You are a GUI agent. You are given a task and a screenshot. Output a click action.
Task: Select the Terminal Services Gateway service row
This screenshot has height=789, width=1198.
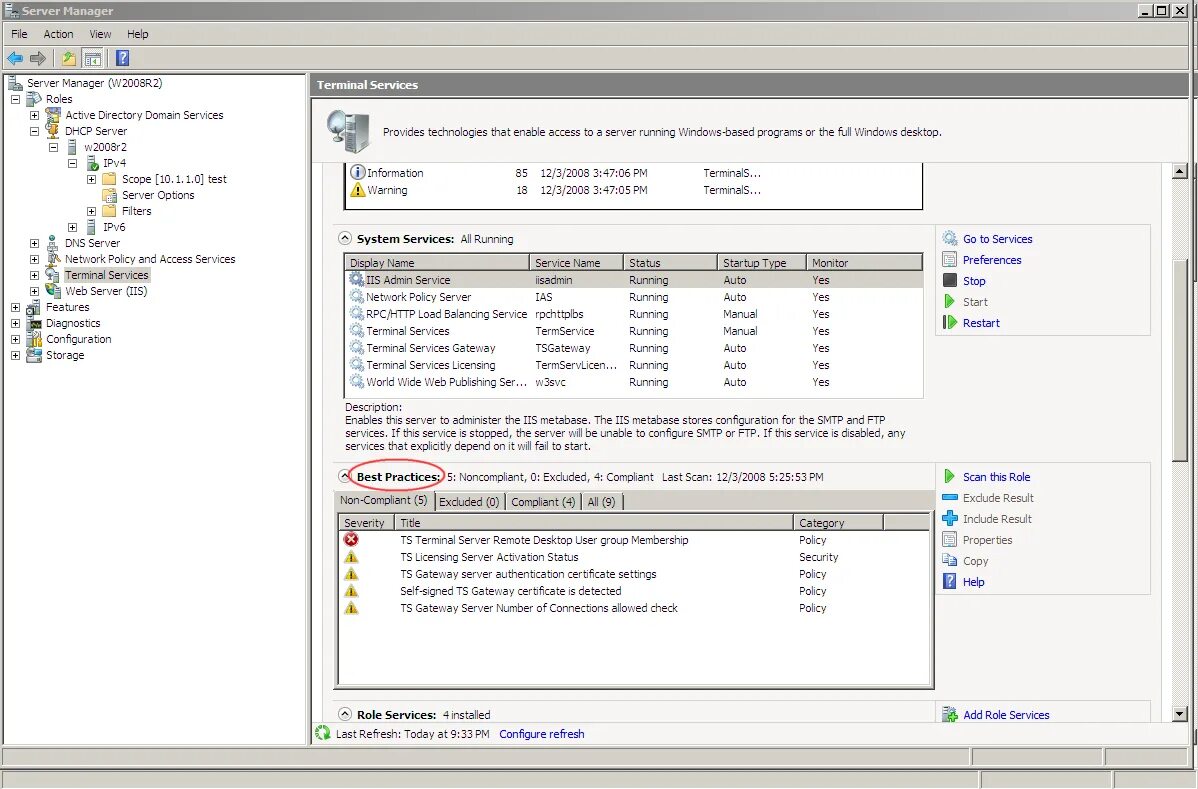[633, 348]
